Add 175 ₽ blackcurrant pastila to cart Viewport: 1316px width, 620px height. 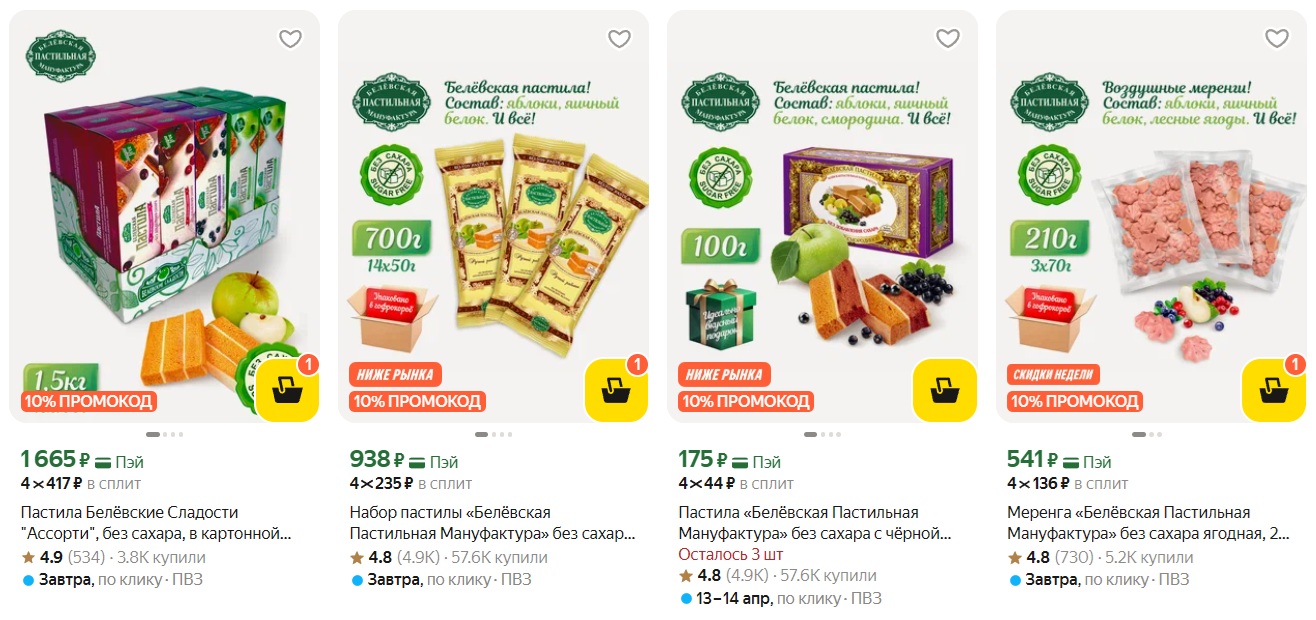click(x=945, y=390)
